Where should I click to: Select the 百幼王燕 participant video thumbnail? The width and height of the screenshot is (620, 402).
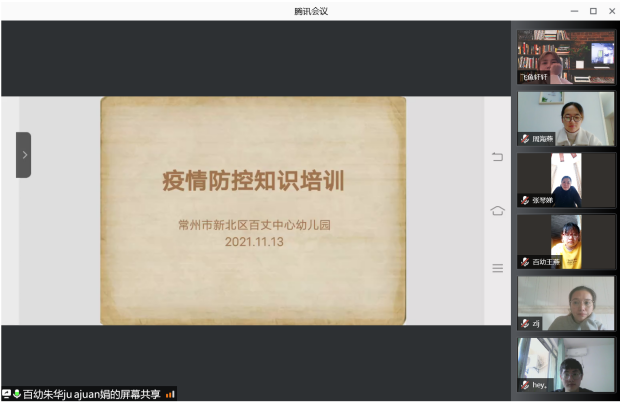coord(566,242)
